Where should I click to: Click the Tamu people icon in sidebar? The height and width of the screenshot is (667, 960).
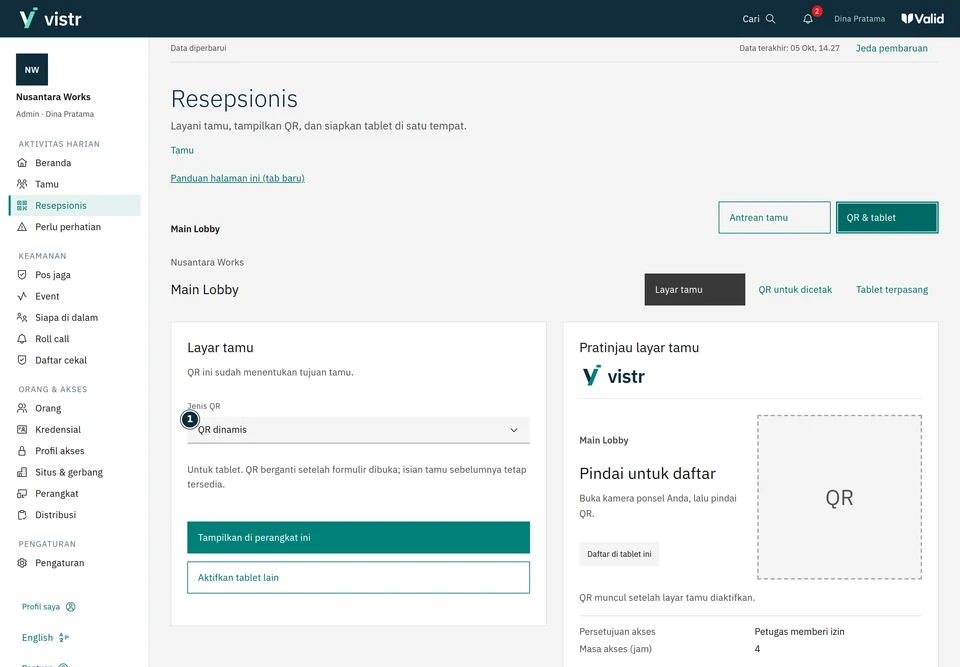[22, 184]
